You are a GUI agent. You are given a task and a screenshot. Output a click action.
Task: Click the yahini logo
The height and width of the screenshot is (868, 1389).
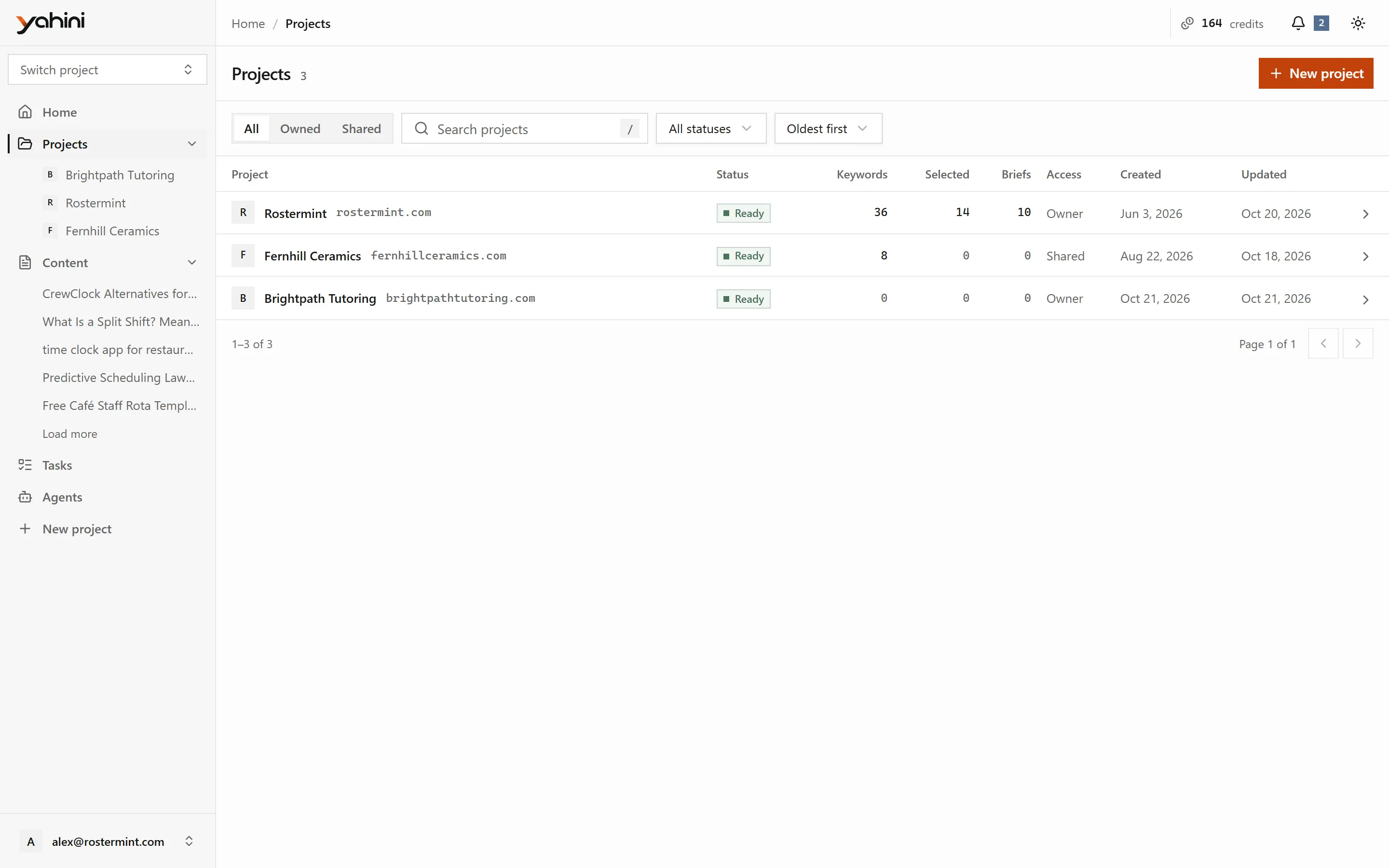[x=51, y=22]
